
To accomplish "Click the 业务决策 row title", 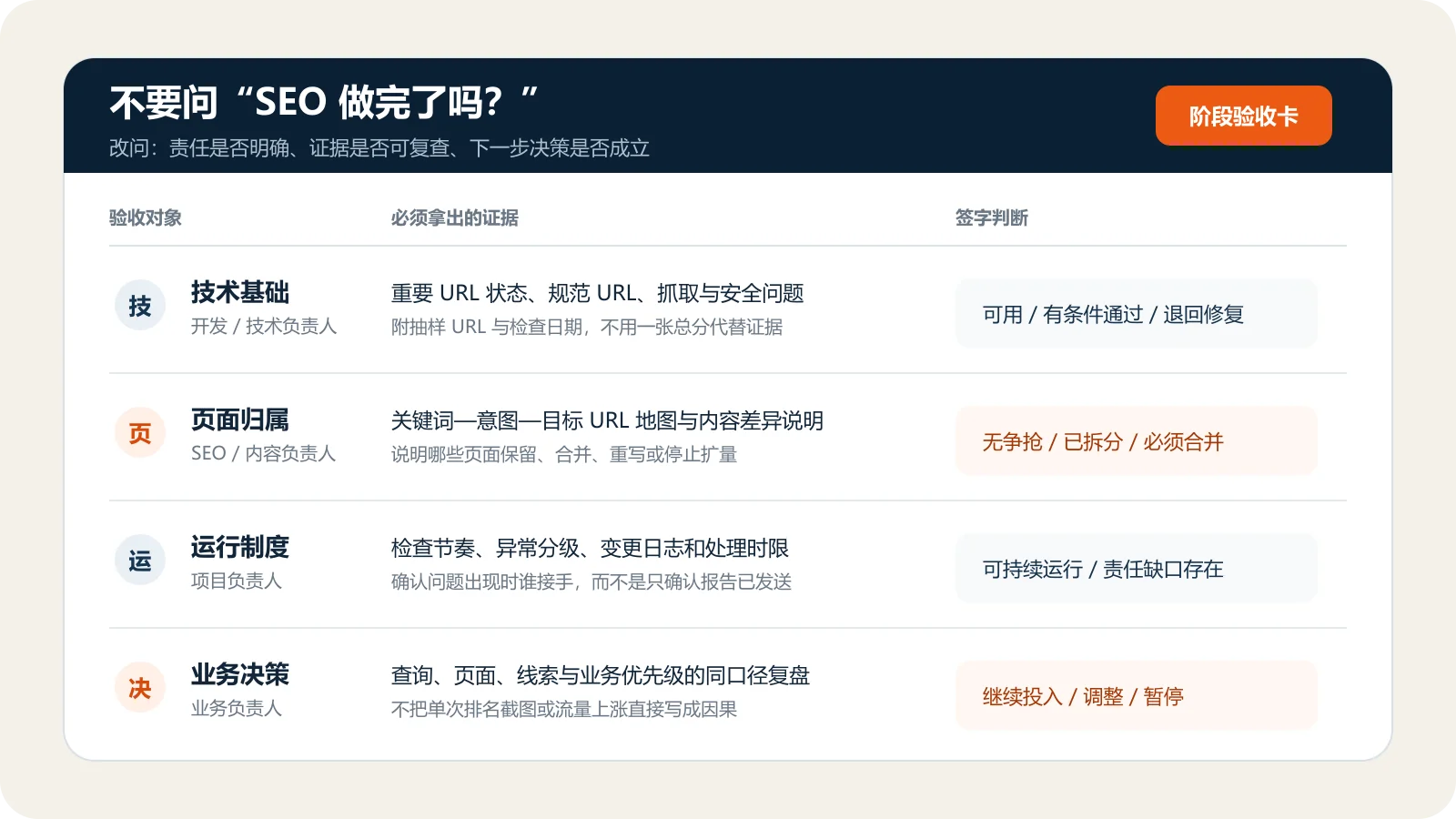I will tap(240, 674).
